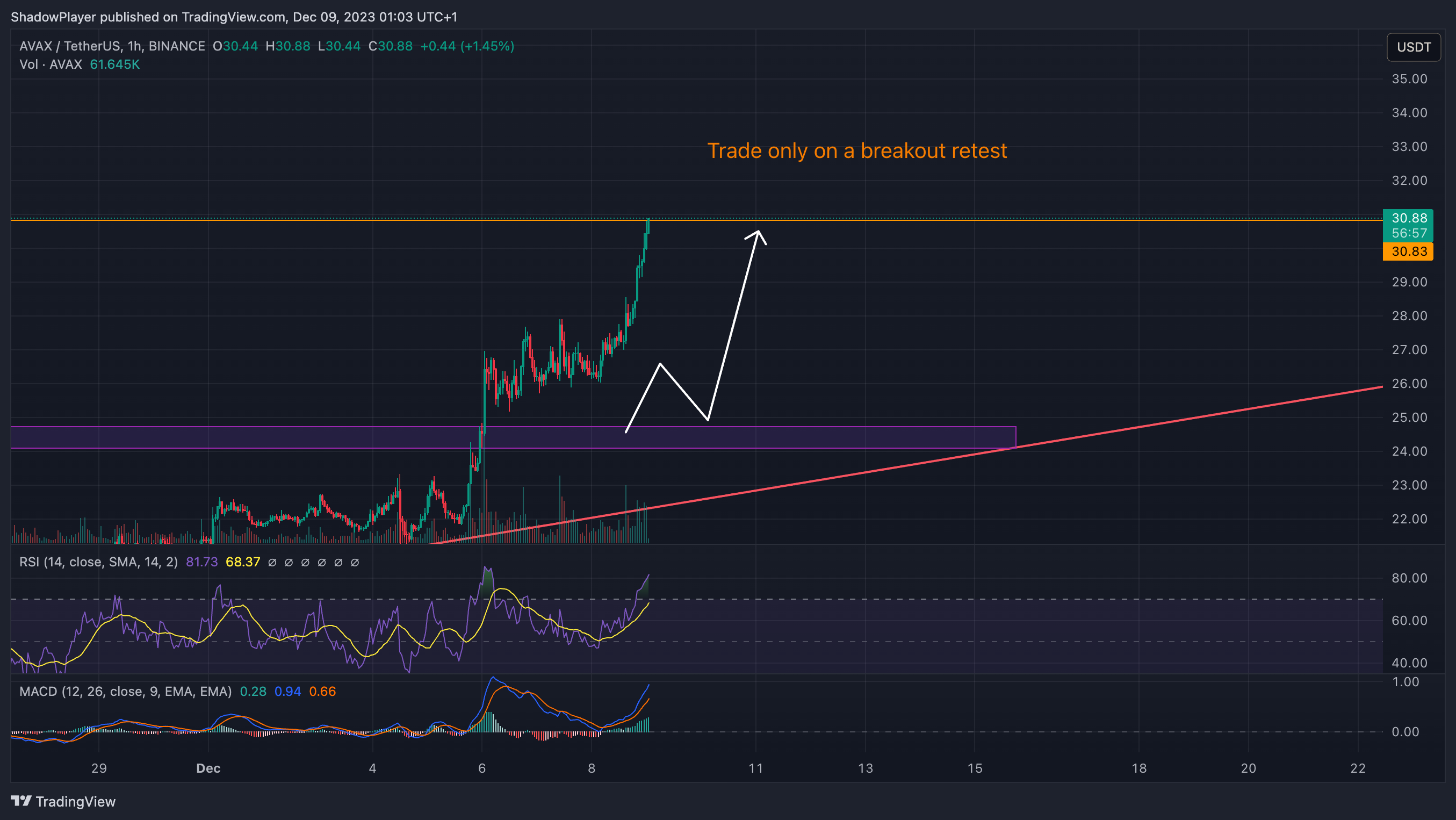Click the high price value H30.88
This screenshot has height=820, width=1456.
click(287, 46)
